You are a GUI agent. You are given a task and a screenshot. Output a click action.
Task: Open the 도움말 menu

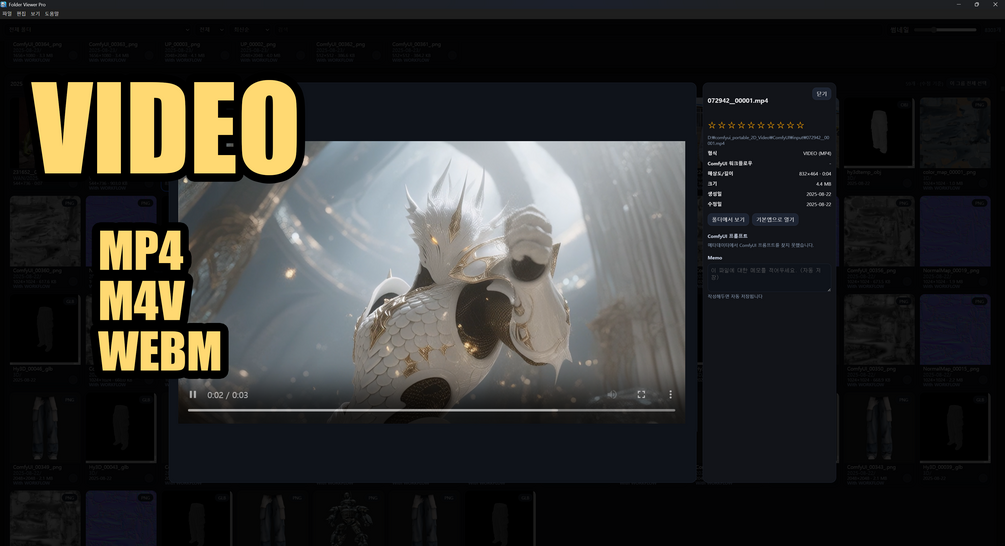(51, 13)
